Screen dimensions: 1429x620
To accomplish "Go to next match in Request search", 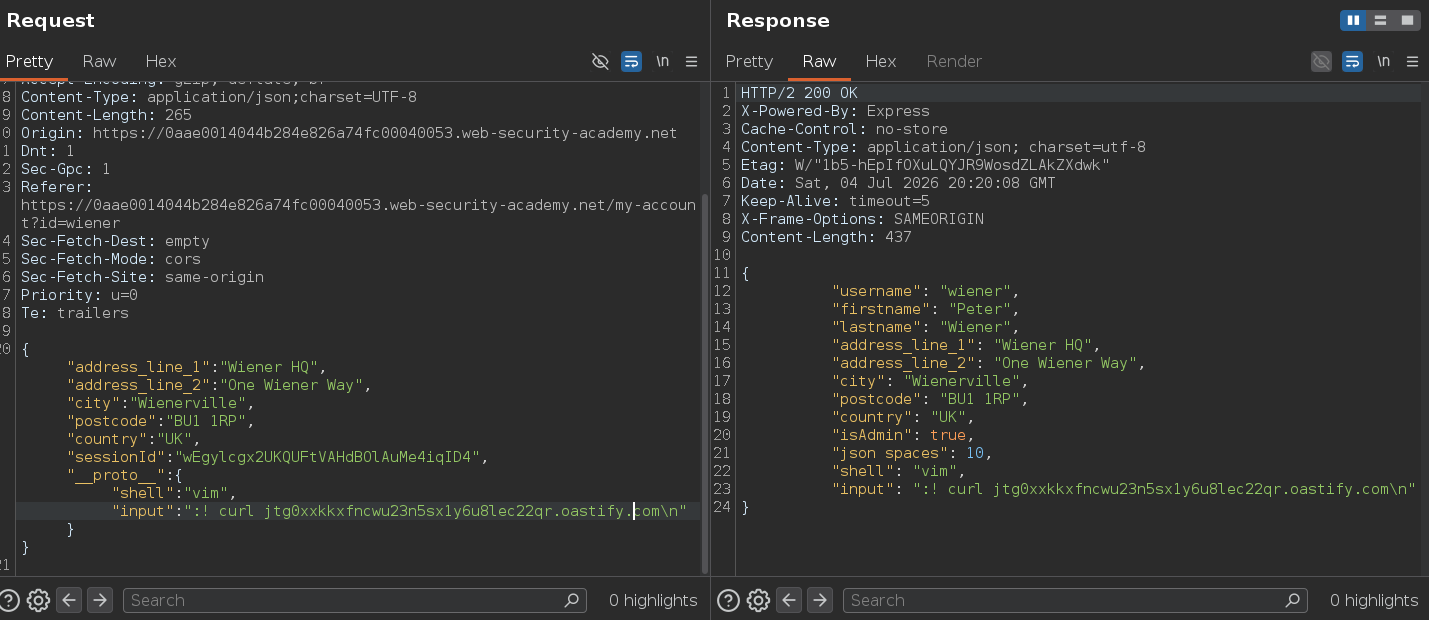I will click(99, 600).
